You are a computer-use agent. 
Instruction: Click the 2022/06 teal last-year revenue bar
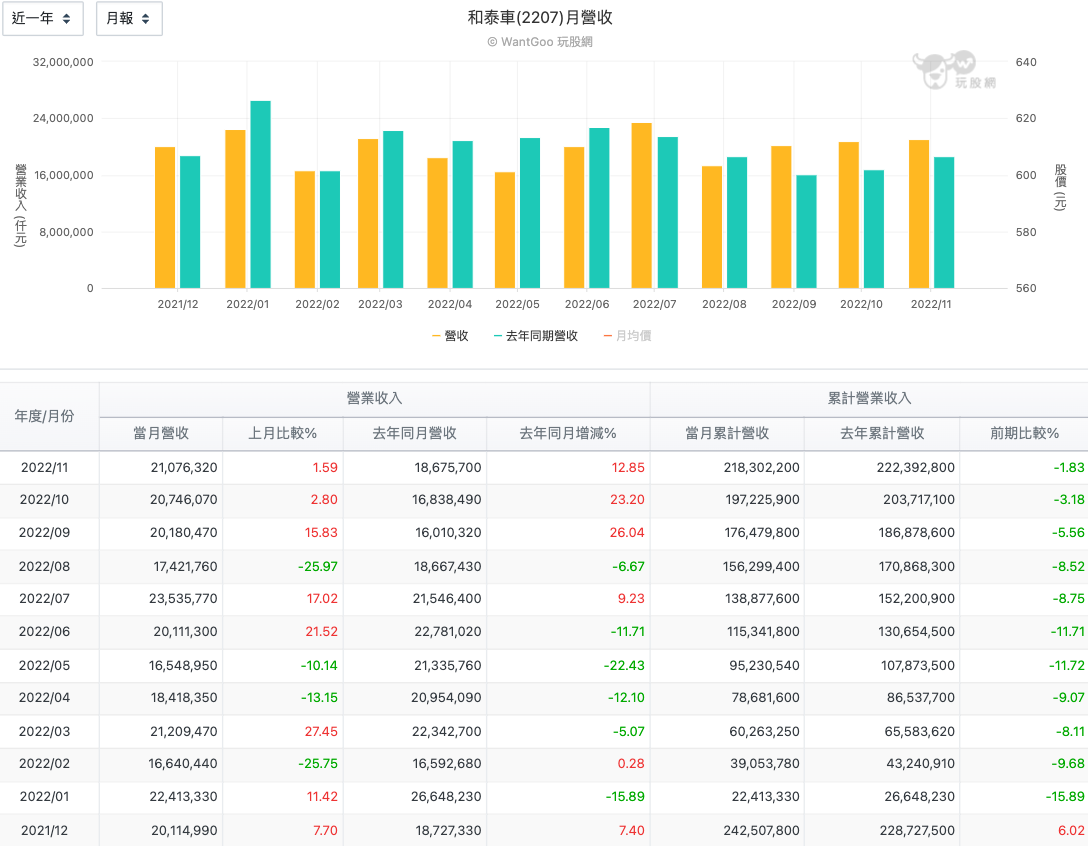[x=600, y=208]
